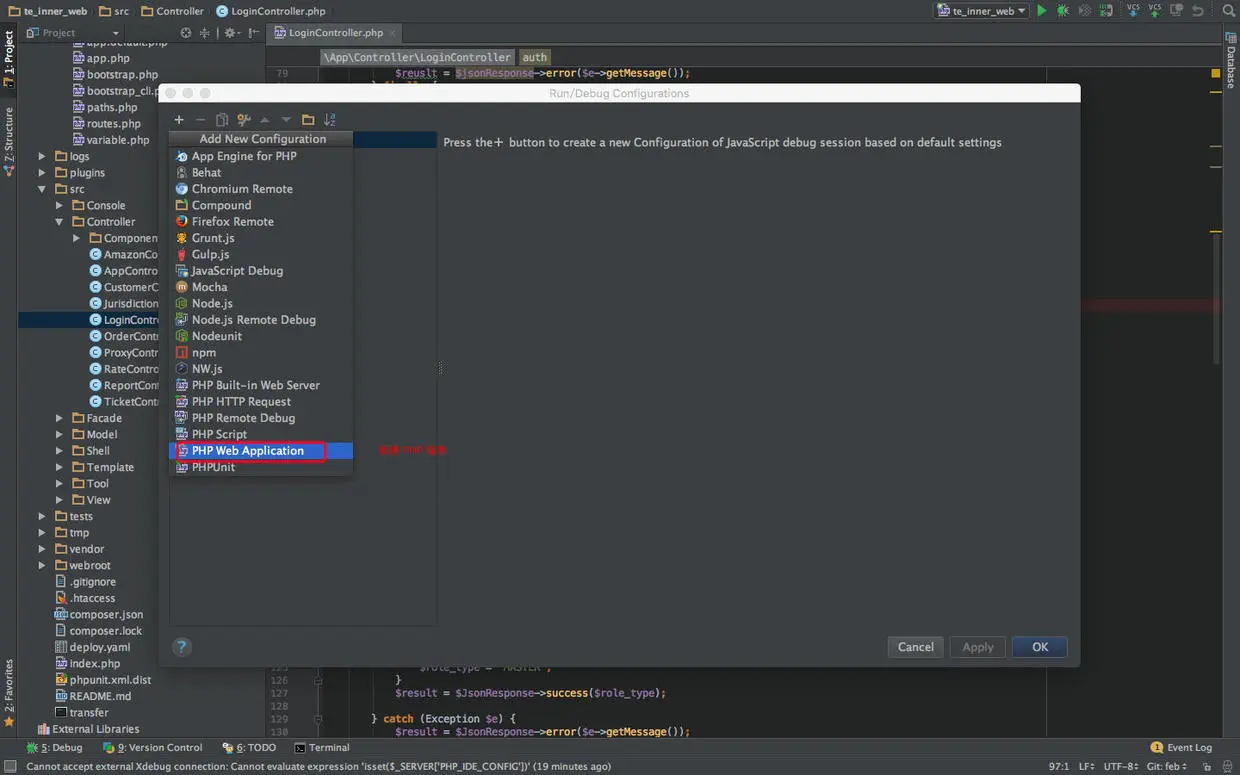Click the minus Remove Configuration icon
This screenshot has height=775, width=1240.
[x=200, y=120]
